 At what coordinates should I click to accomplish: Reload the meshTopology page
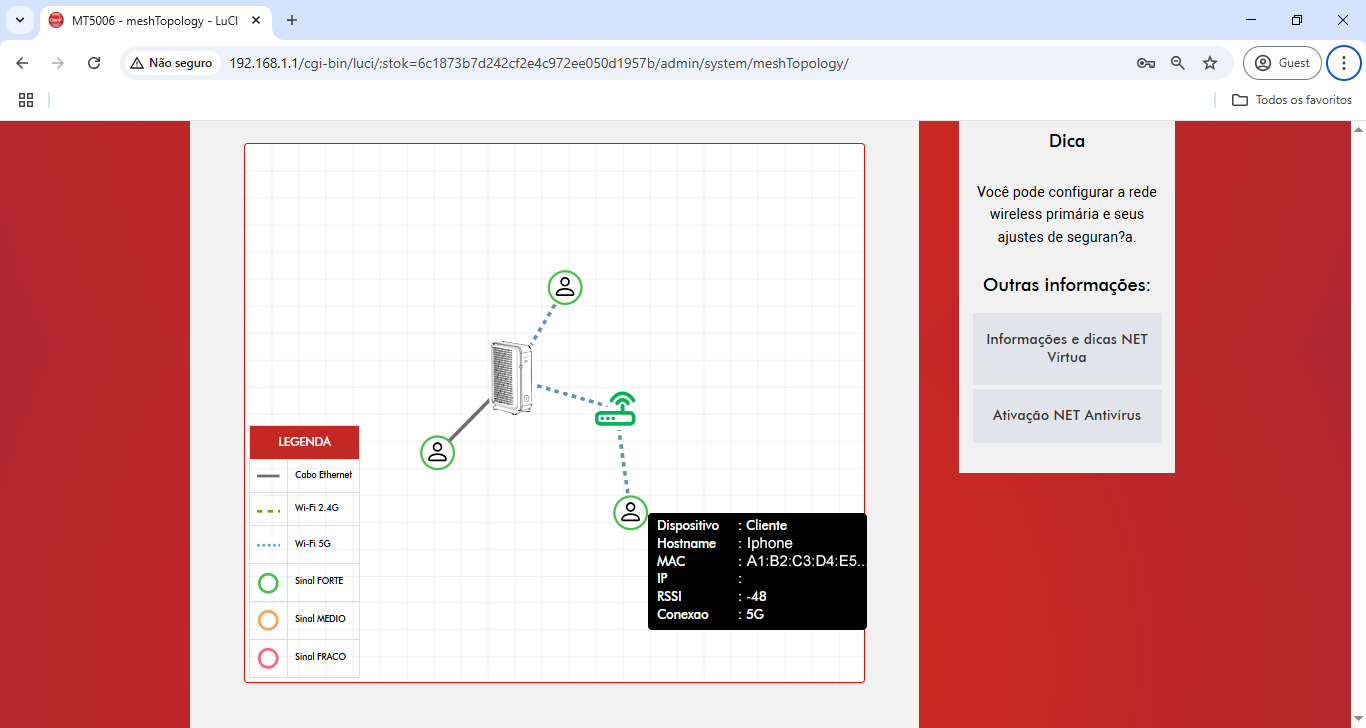pos(94,63)
